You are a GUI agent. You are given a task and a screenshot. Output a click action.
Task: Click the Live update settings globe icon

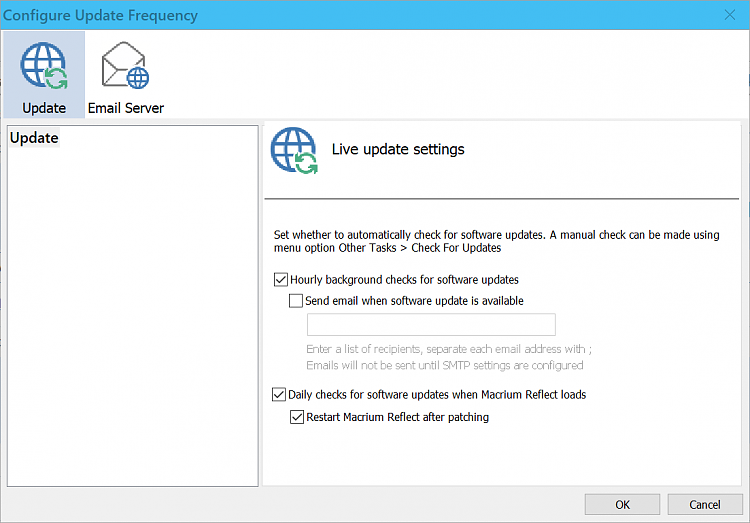[294, 150]
